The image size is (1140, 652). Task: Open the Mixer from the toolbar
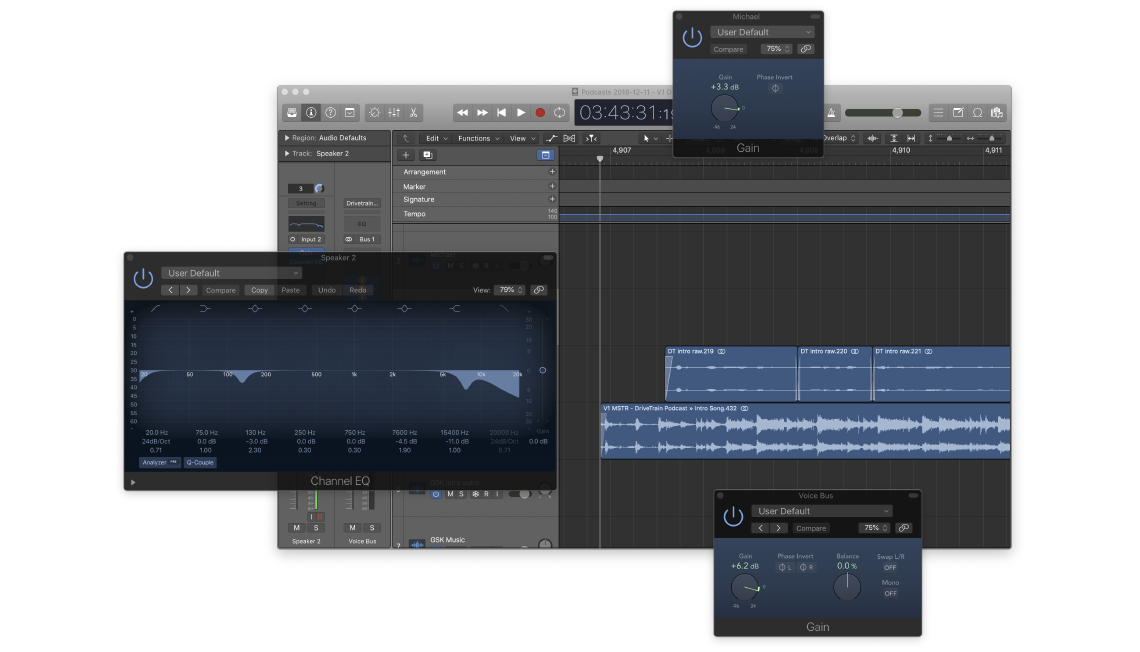[393, 113]
